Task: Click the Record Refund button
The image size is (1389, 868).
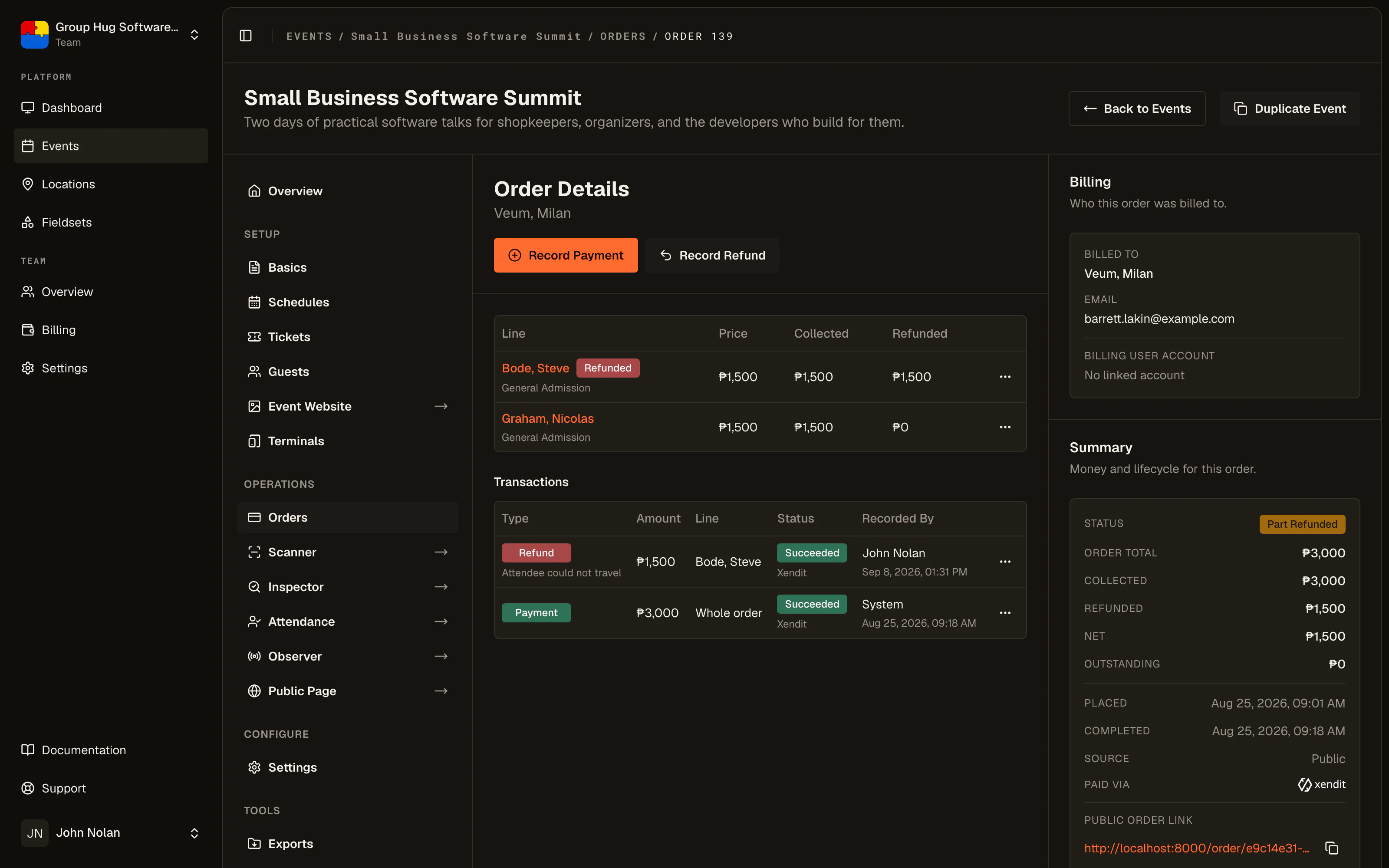Action: [x=712, y=255]
